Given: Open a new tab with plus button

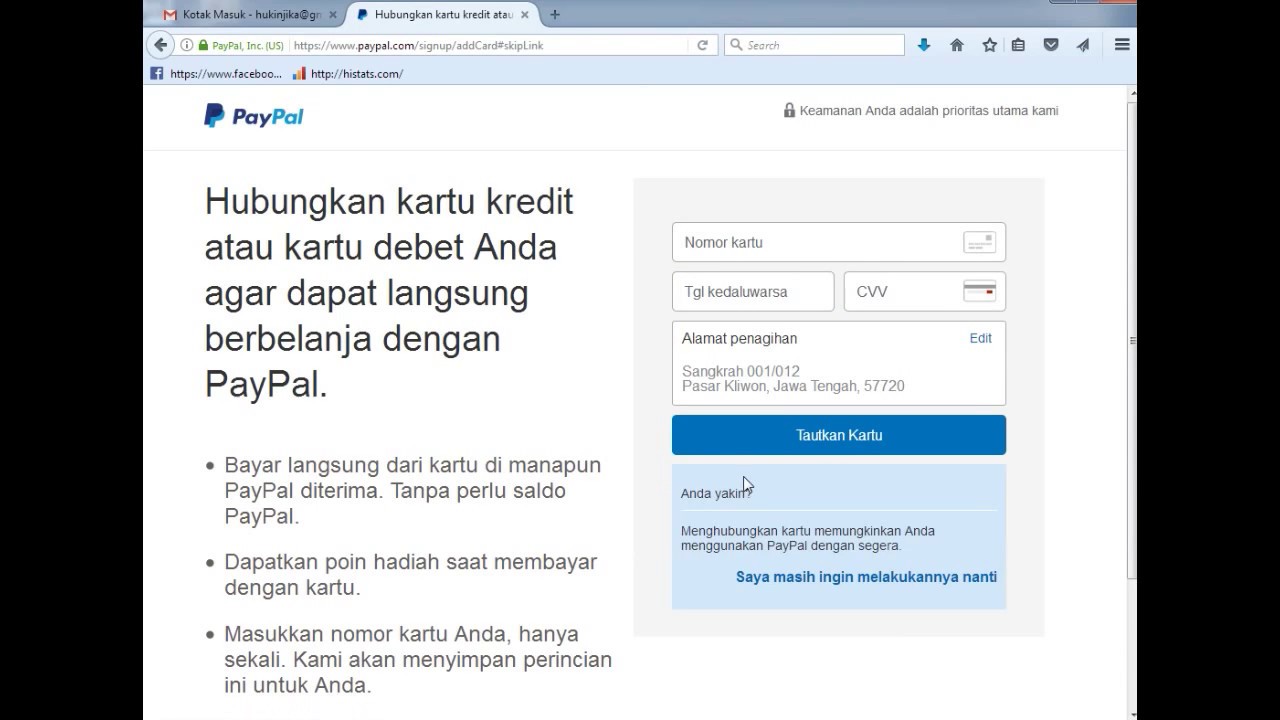Looking at the screenshot, I should pos(555,15).
